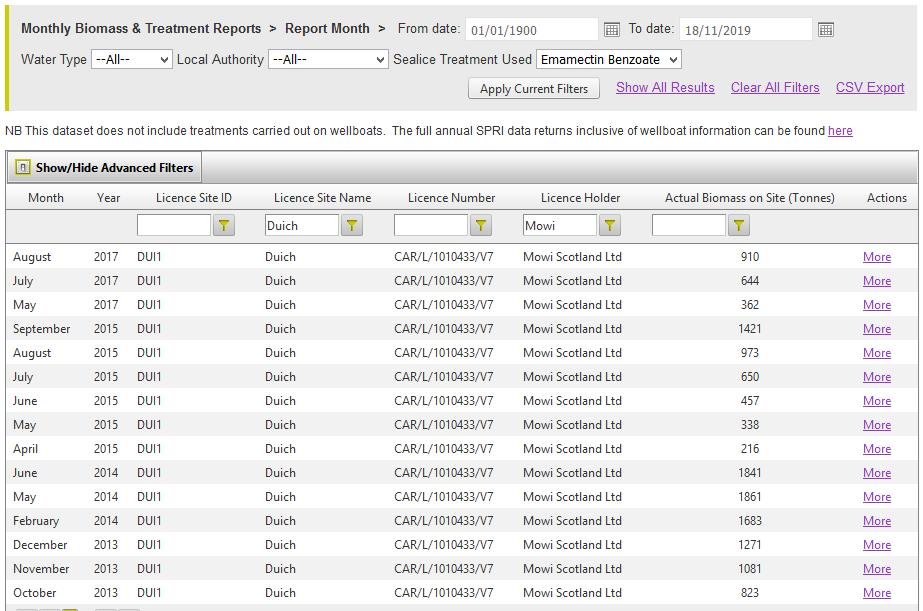The height and width of the screenshot is (611, 923).
Task: Follow the 'here' link for SPRI data
Action: click(x=840, y=131)
